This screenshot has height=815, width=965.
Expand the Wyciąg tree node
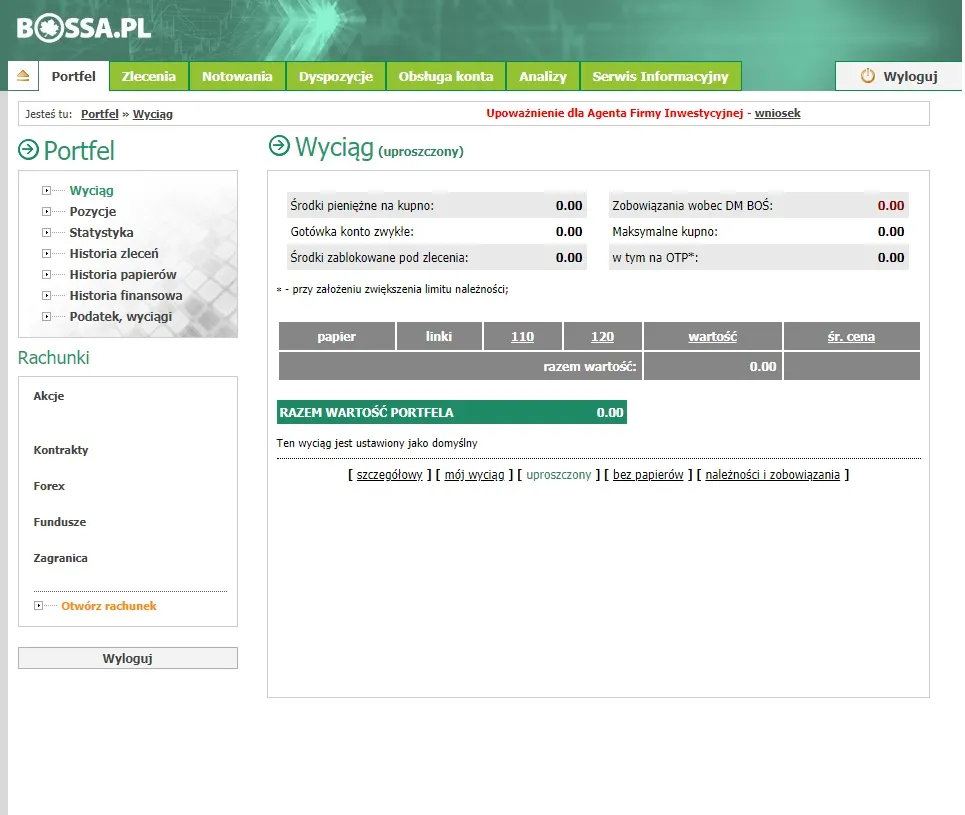point(46,191)
